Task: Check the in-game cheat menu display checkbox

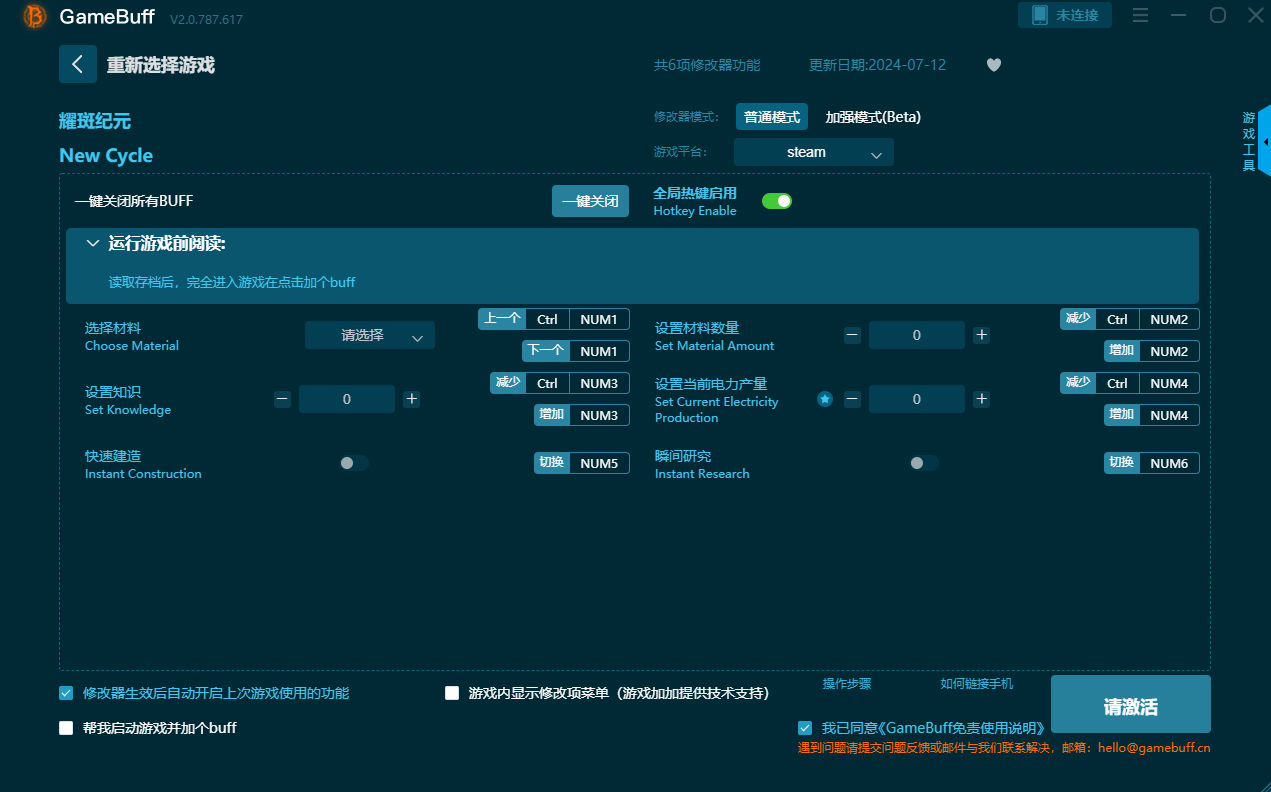Action: tap(452, 693)
